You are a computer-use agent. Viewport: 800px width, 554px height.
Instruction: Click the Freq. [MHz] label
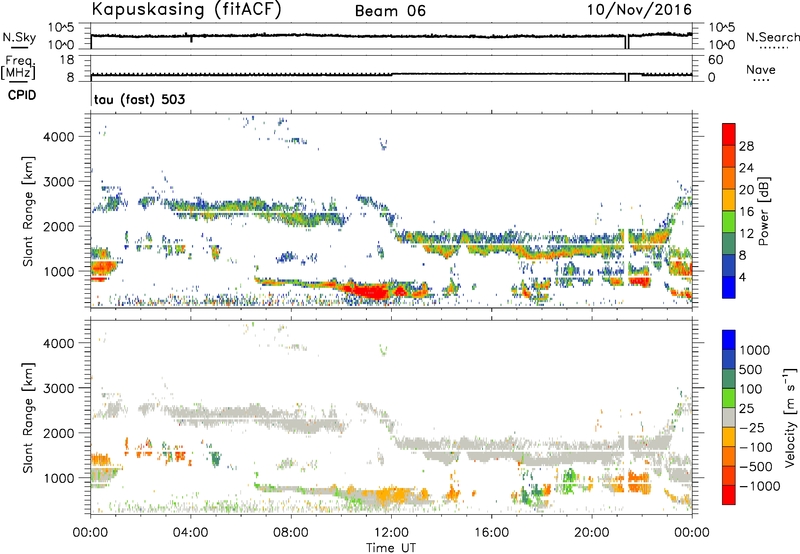click(18, 68)
